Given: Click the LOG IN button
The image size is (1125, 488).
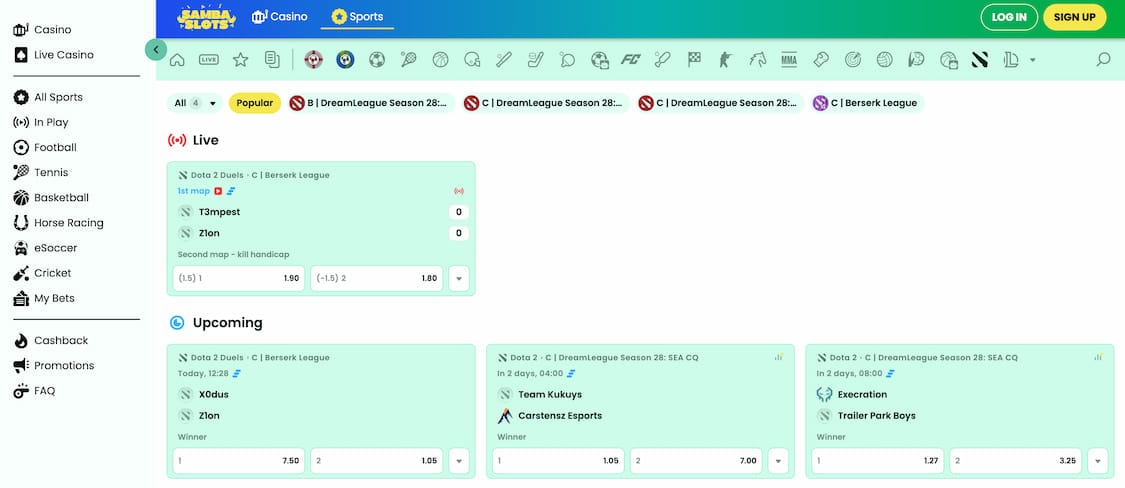Looking at the screenshot, I should [x=1009, y=17].
